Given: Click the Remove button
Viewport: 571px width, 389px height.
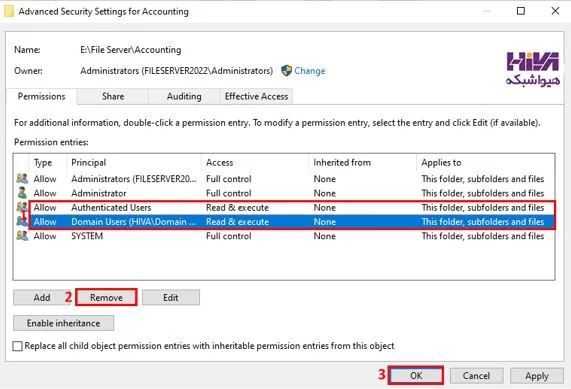Looking at the screenshot, I should click(x=106, y=298).
